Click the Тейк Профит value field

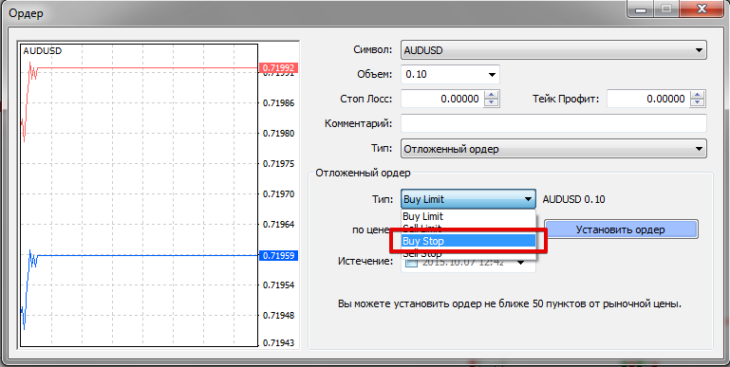click(648, 99)
